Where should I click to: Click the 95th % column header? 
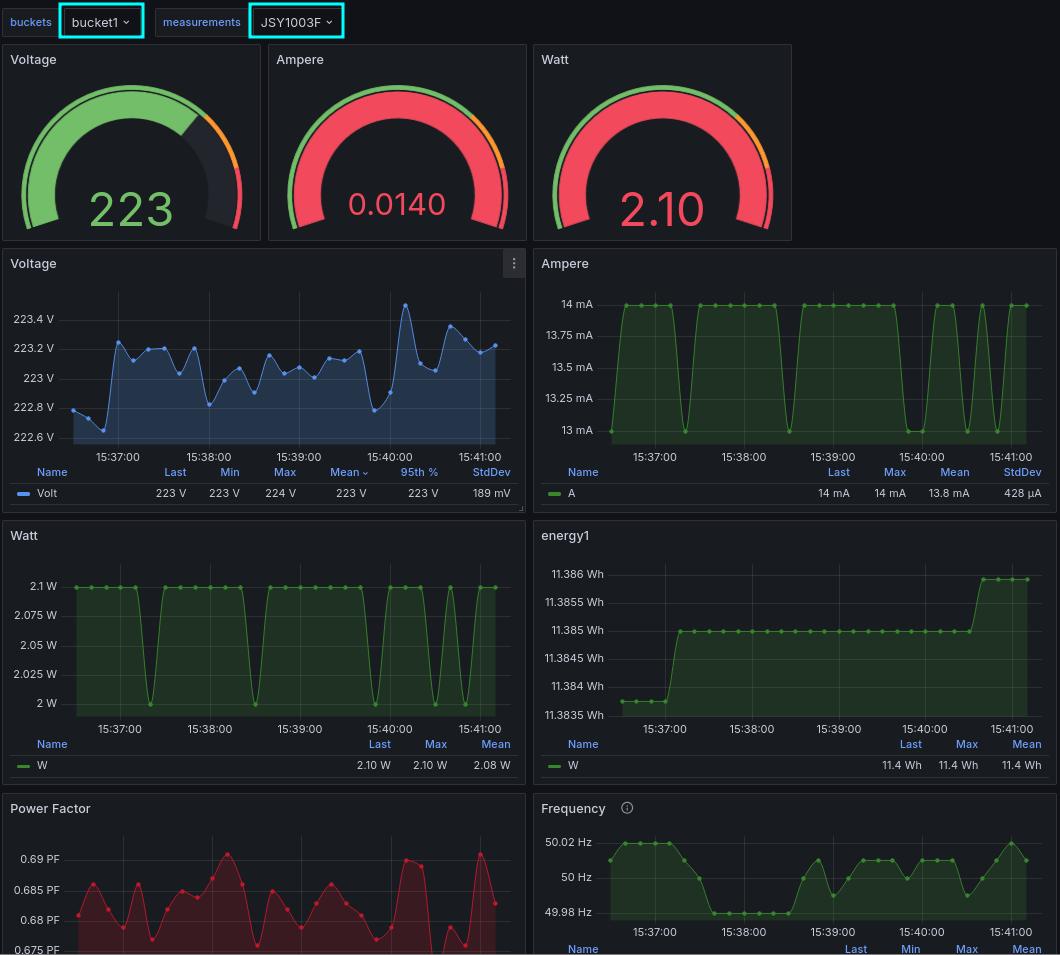tap(419, 472)
